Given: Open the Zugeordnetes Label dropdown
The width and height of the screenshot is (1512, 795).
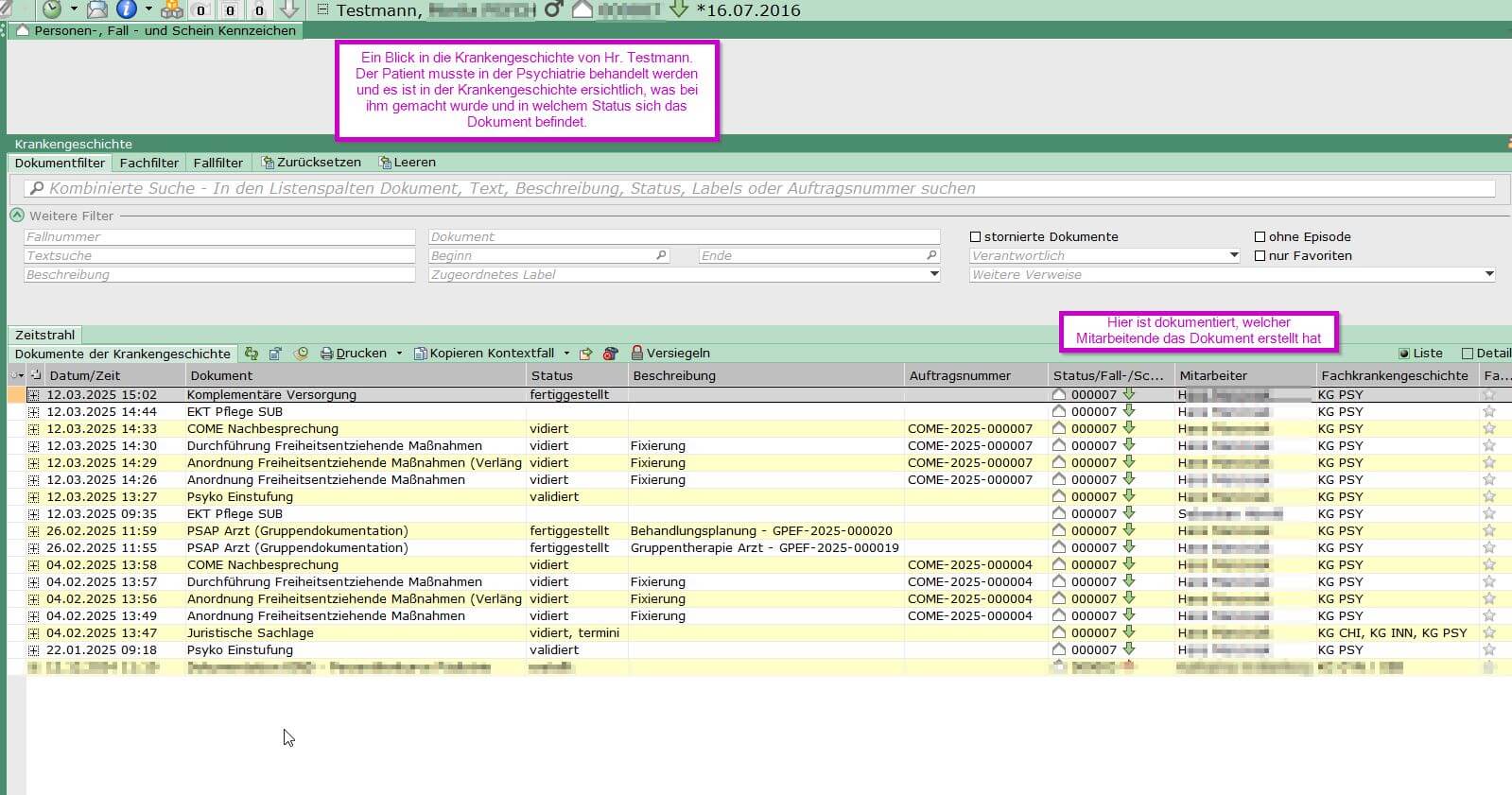Looking at the screenshot, I should click(934, 274).
